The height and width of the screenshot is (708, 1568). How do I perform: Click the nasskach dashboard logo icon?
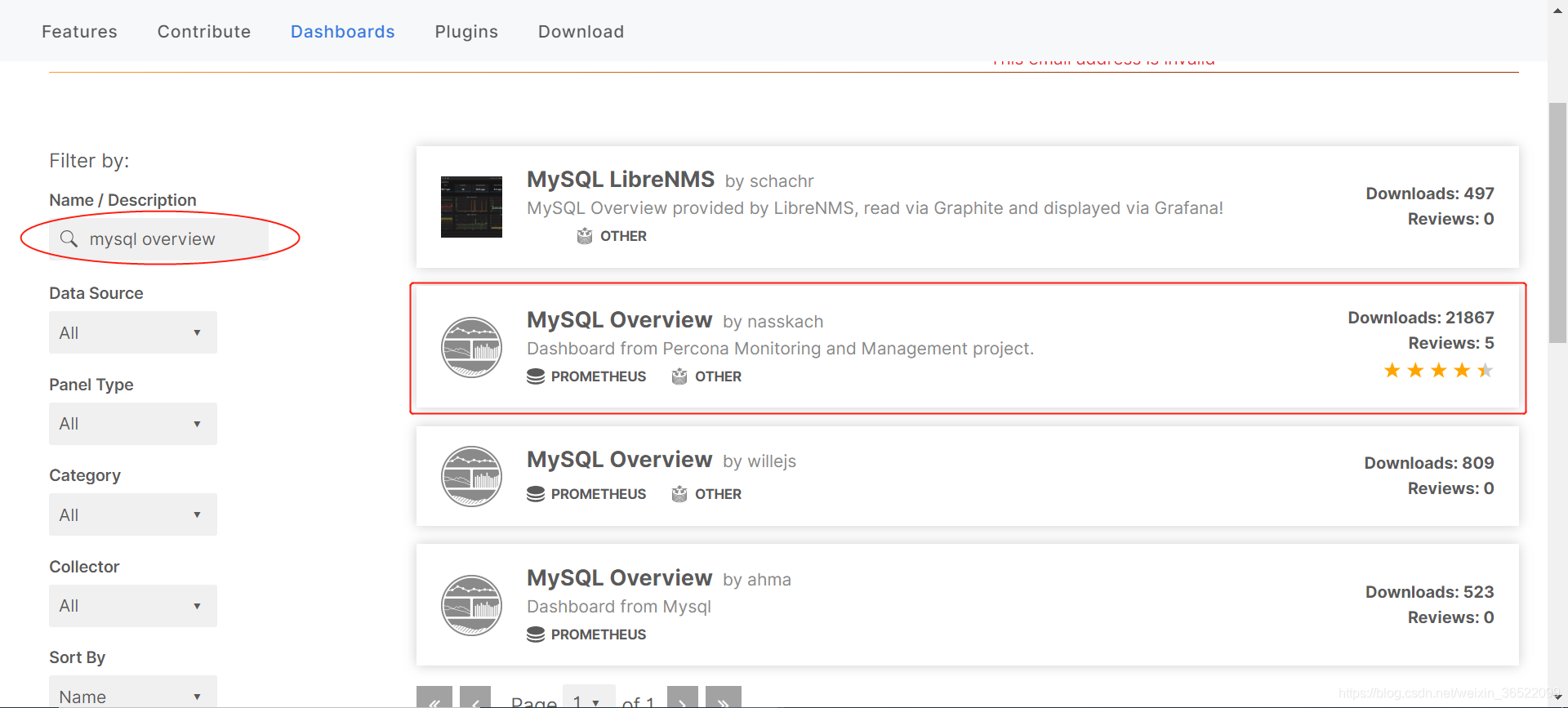pyautogui.click(x=471, y=347)
